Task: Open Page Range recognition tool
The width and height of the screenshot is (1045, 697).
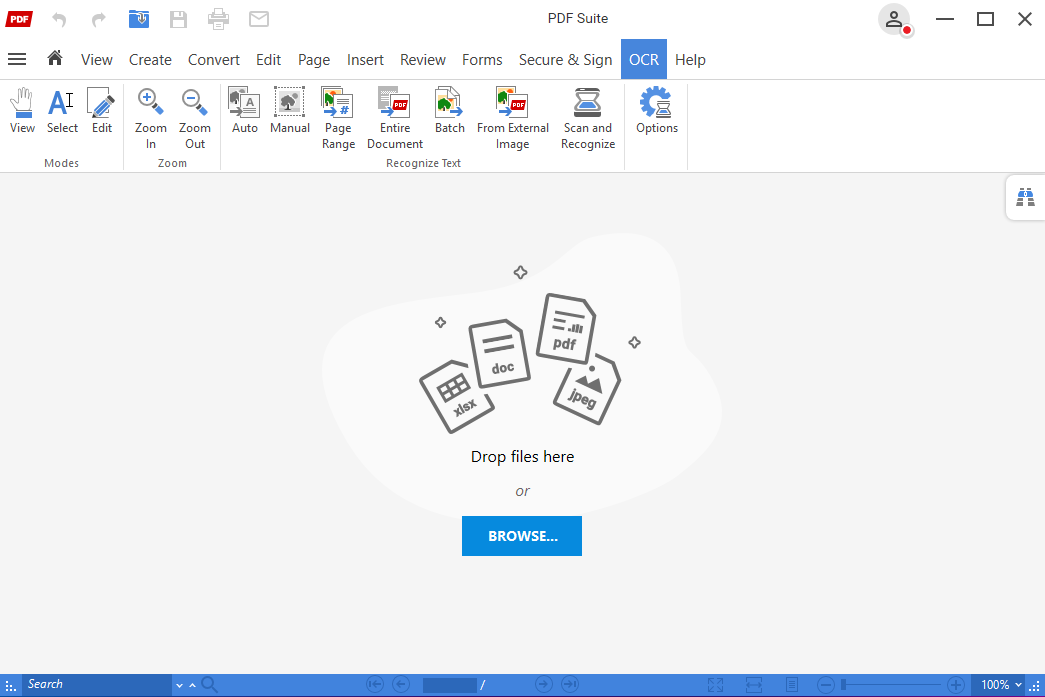Action: coord(338,118)
